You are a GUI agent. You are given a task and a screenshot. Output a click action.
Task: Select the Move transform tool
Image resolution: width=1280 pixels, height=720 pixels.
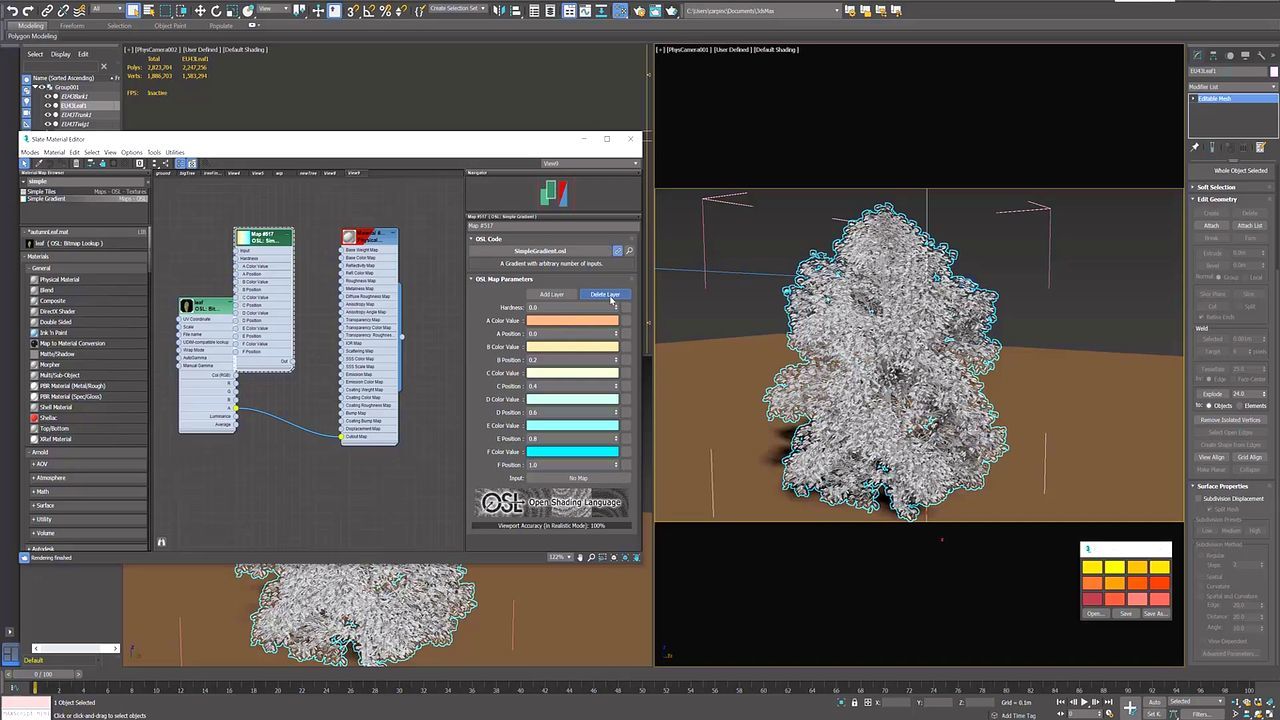pyautogui.click(x=200, y=11)
